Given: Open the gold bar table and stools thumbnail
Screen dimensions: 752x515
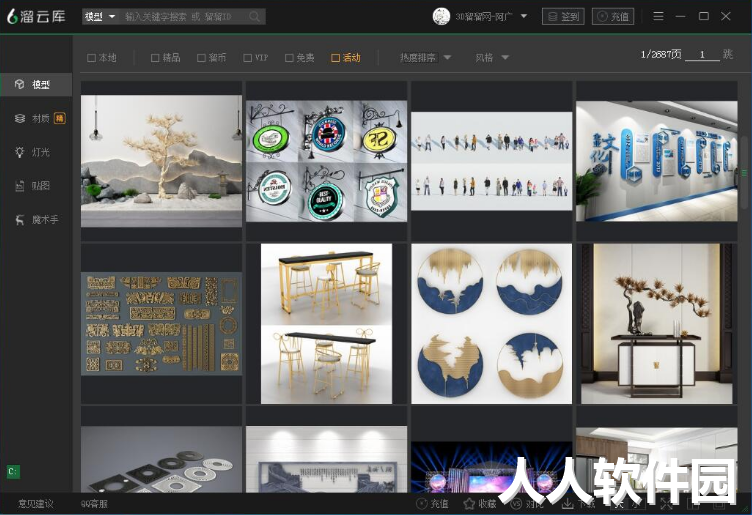Looking at the screenshot, I should coord(327,324).
